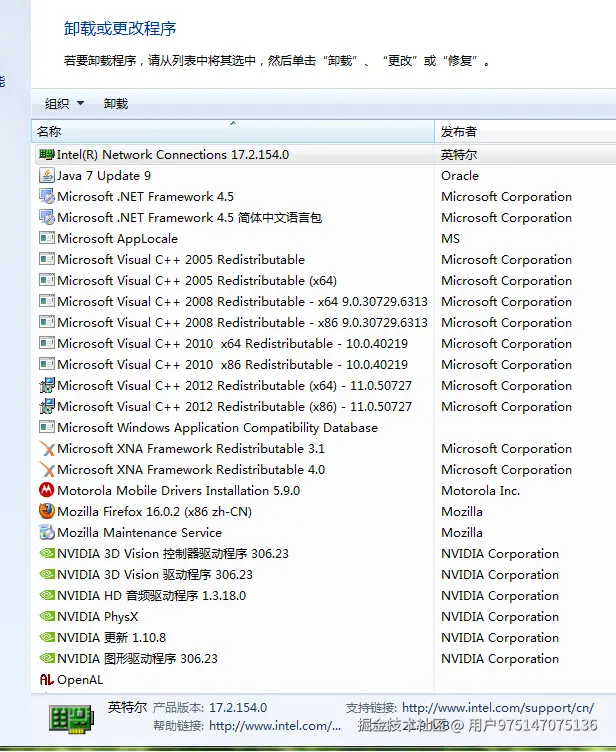Screen dimensions: 616x752
Task: Click the Java 7 Update 9 icon
Action: pos(47,176)
